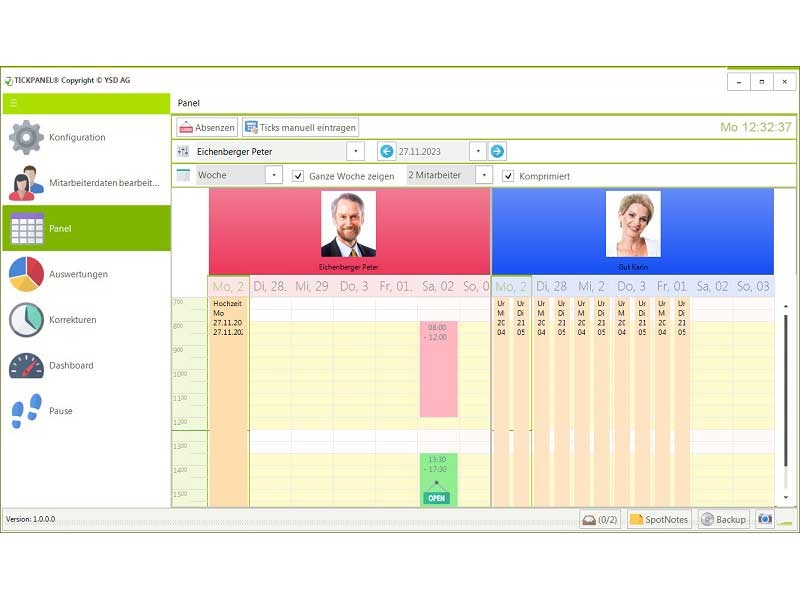Click Ticks manuell eintragen button
Viewport: 800px width, 600px height.
pos(300,127)
